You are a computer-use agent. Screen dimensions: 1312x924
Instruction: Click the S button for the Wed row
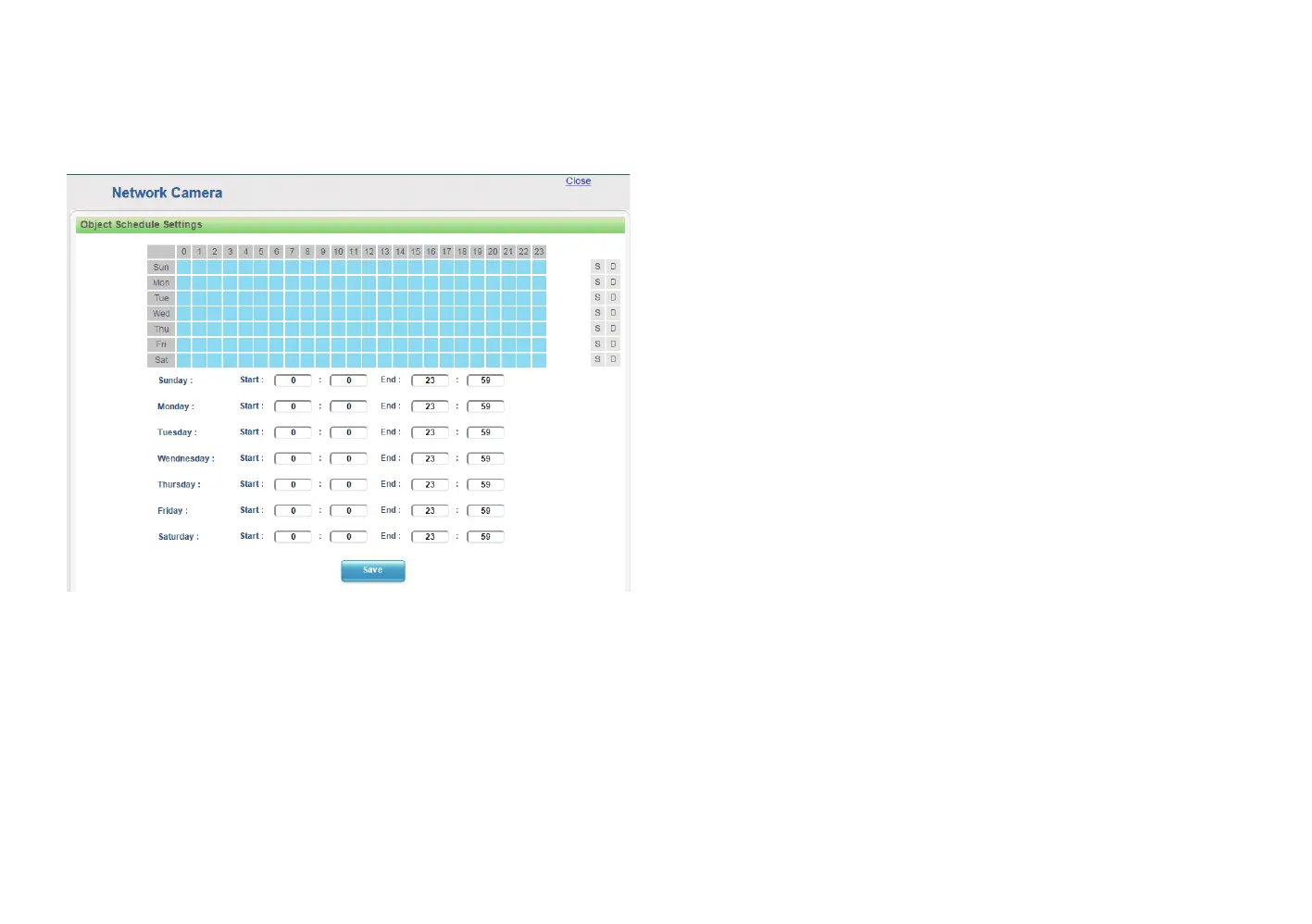pyautogui.click(x=597, y=313)
